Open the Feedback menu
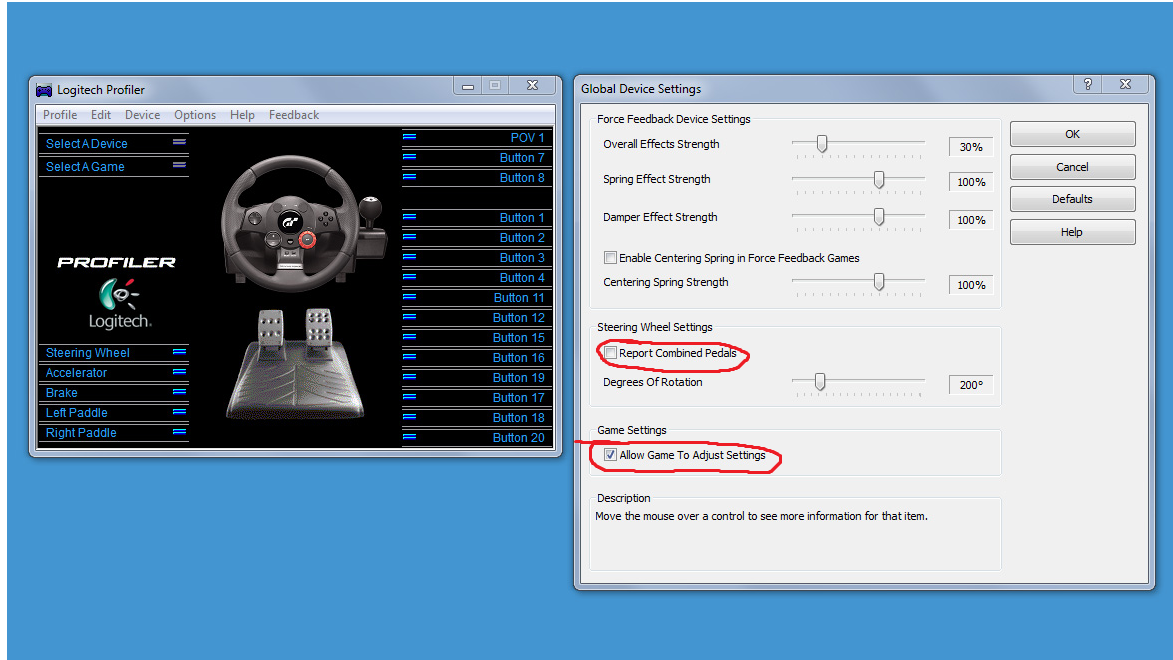 click(294, 114)
